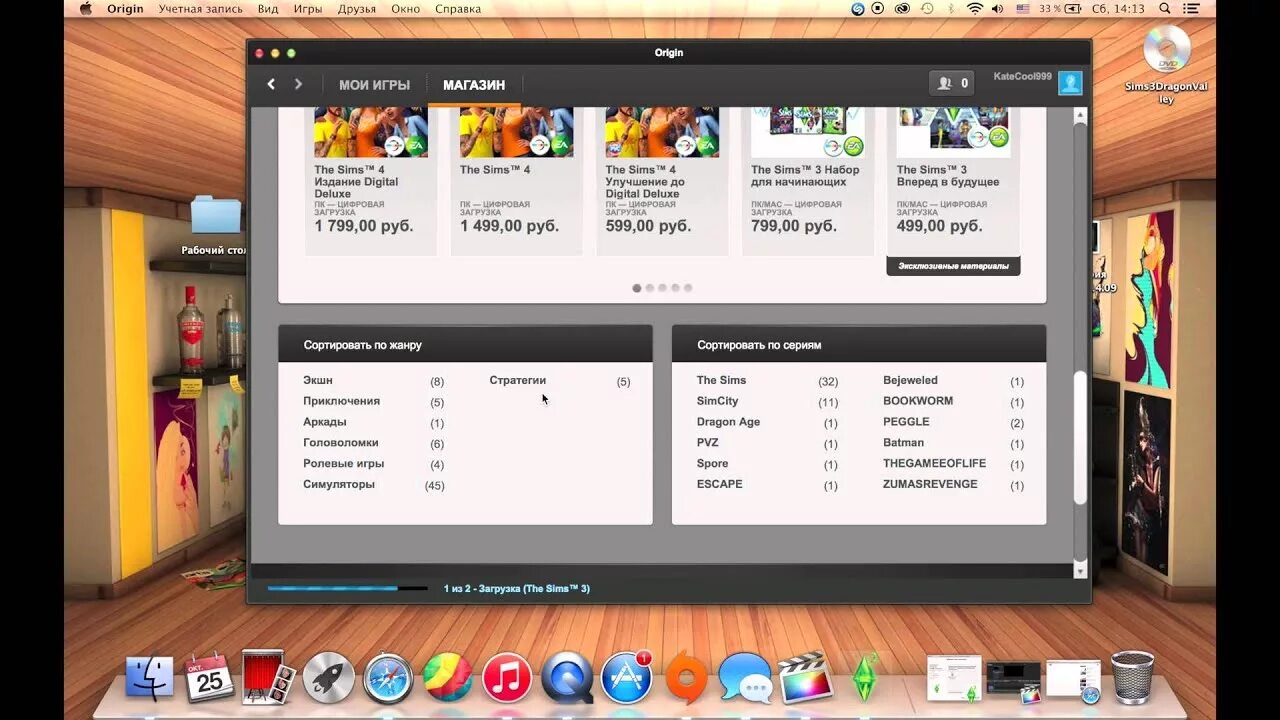Screen dimensions: 1280x720
Task: Open the Учетная запись menu
Action: tap(200, 8)
